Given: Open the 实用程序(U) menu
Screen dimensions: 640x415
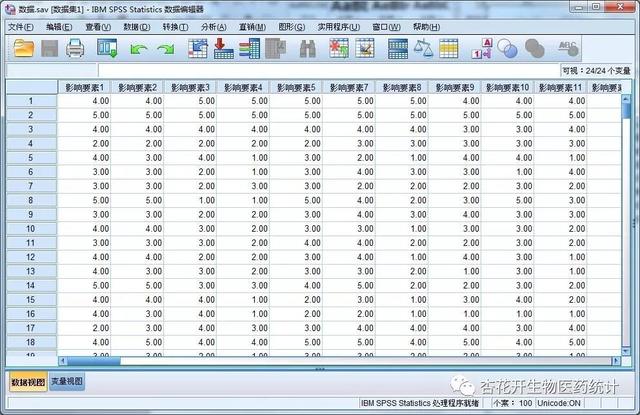Looking at the screenshot, I should click(339, 27).
